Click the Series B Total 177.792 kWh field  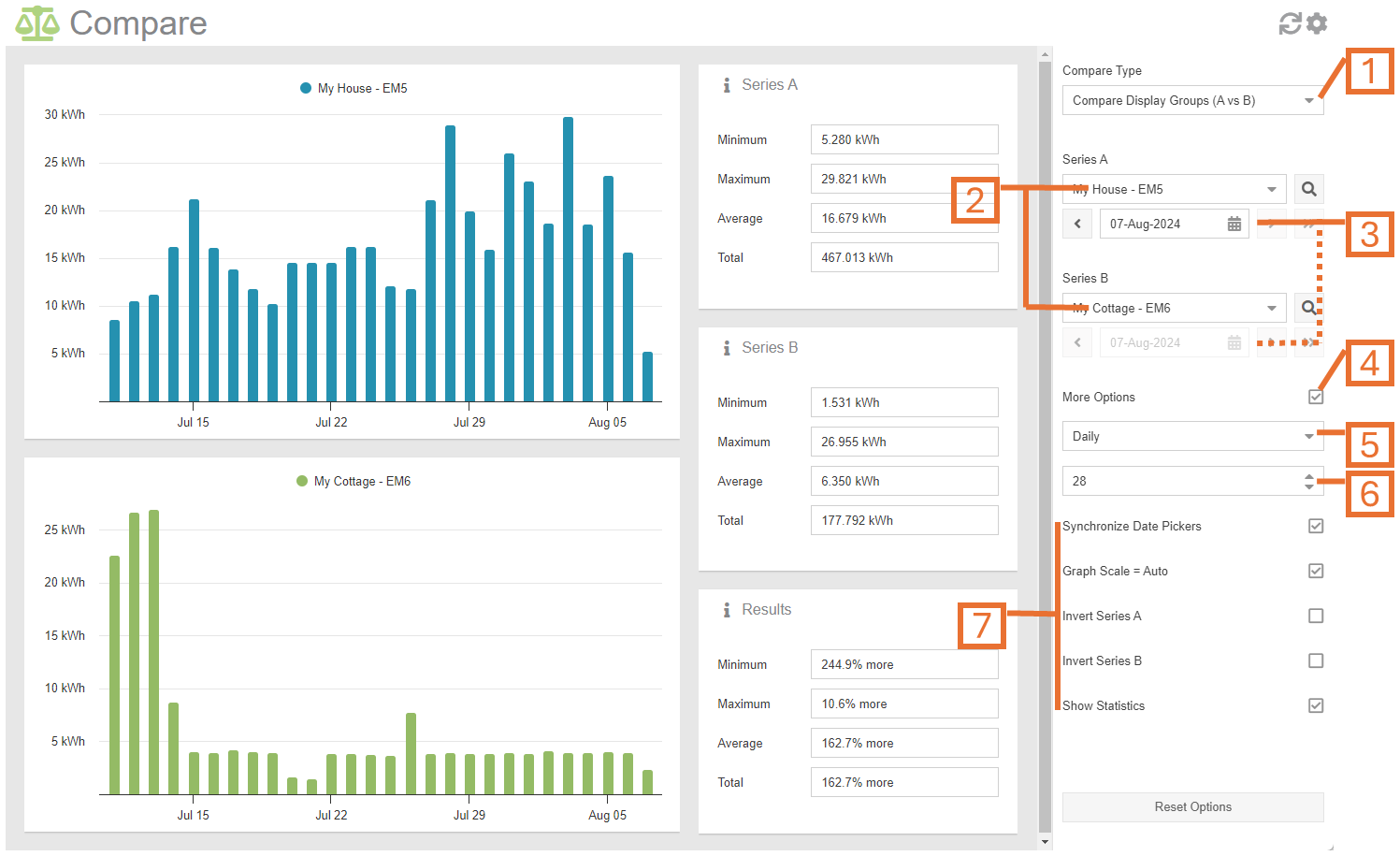(904, 520)
